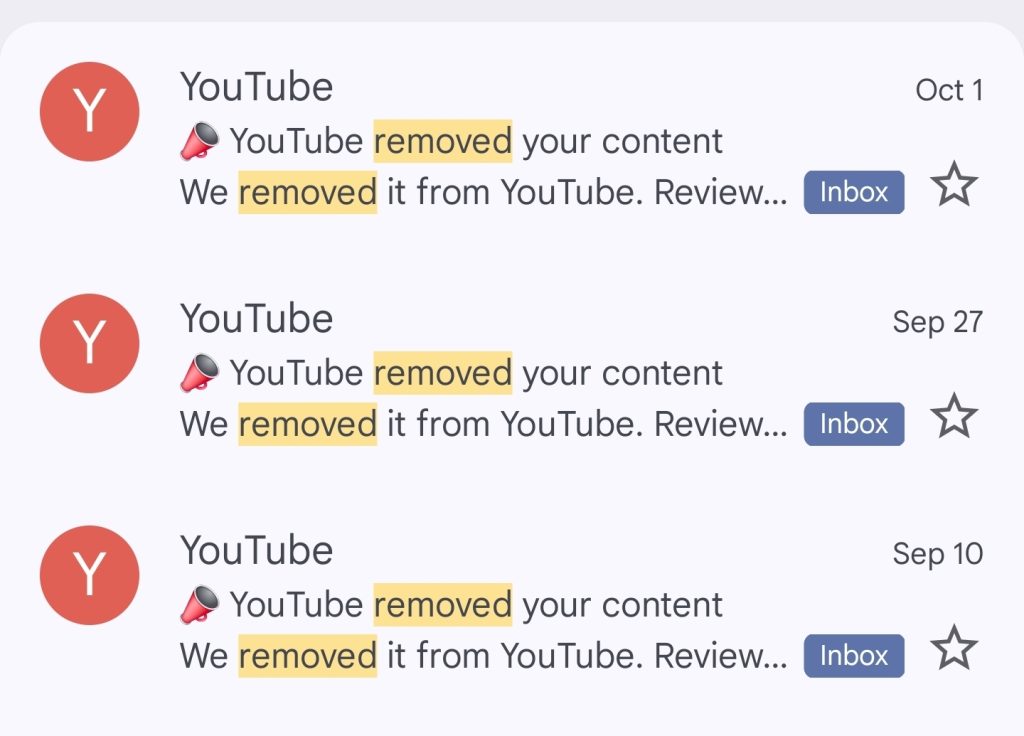Select the Sep 10 email's Y avatar

[x=89, y=575]
